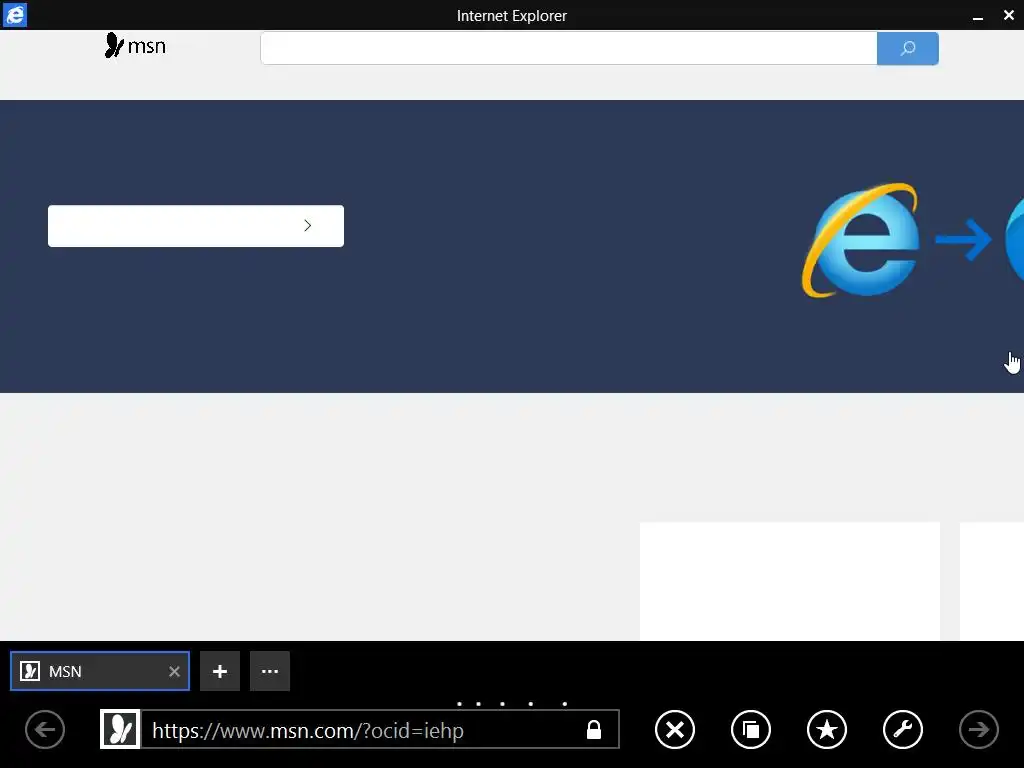Open Page tools wrench button
This screenshot has width=1024, height=768.
click(903, 729)
